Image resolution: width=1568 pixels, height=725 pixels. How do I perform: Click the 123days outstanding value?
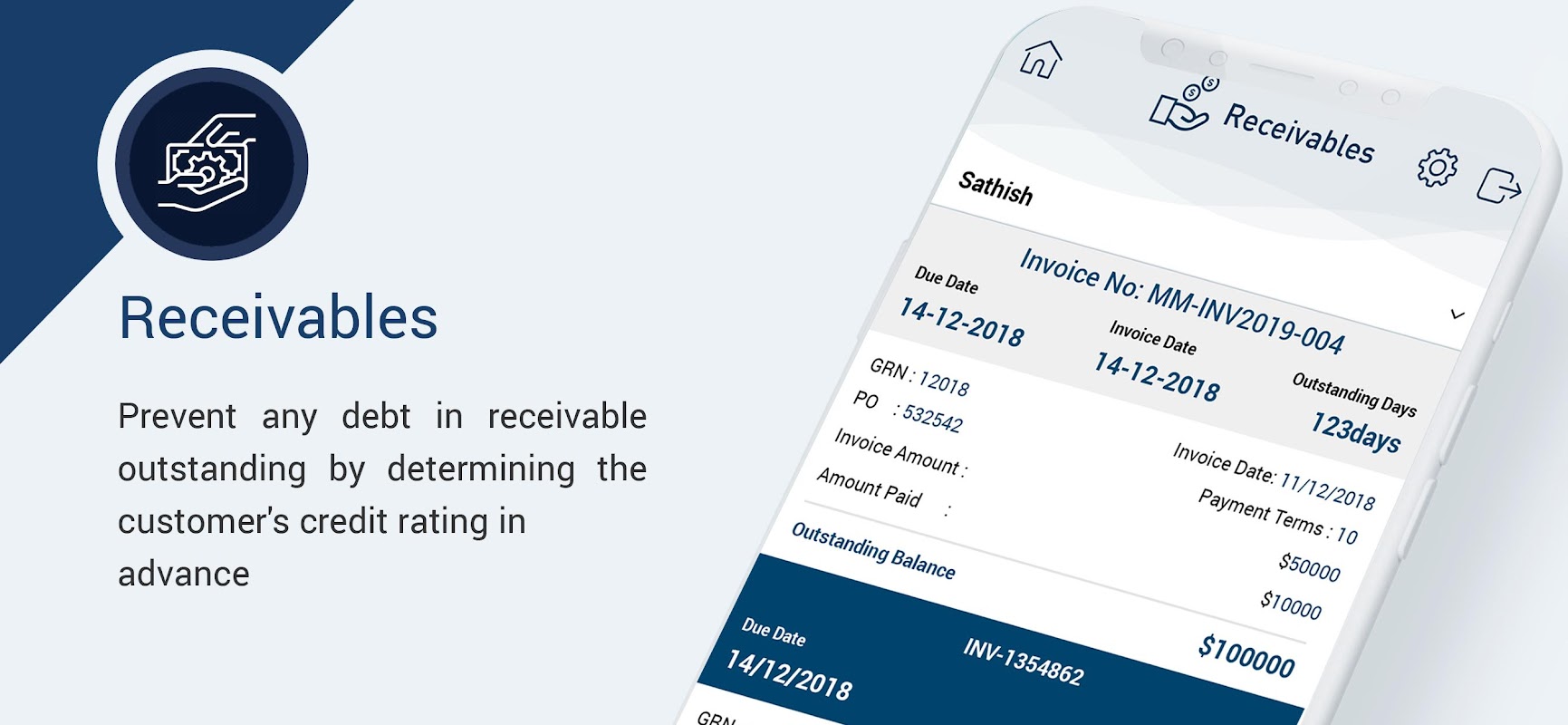coord(1355,431)
